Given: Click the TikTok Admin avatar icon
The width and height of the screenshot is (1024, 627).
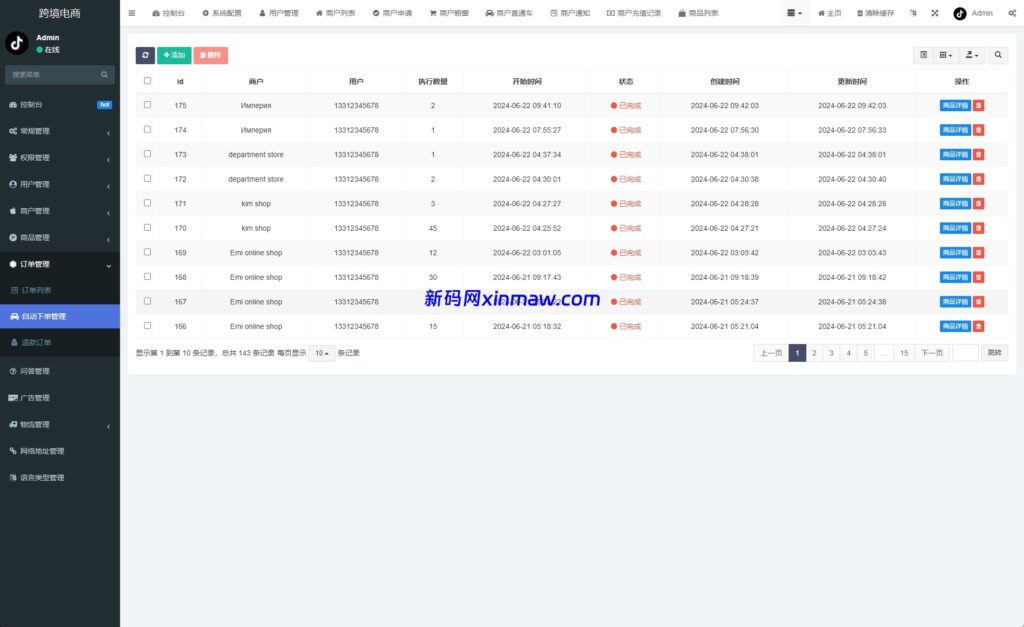Looking at the screenshot, I should [x=959, y=13].
